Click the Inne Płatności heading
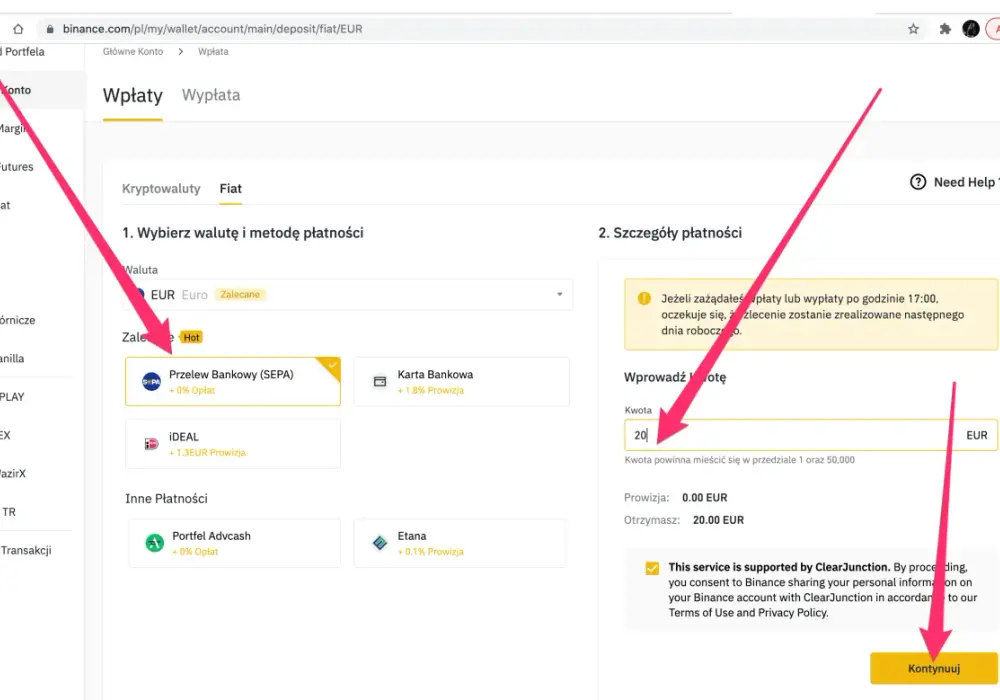 click(166, 499)
